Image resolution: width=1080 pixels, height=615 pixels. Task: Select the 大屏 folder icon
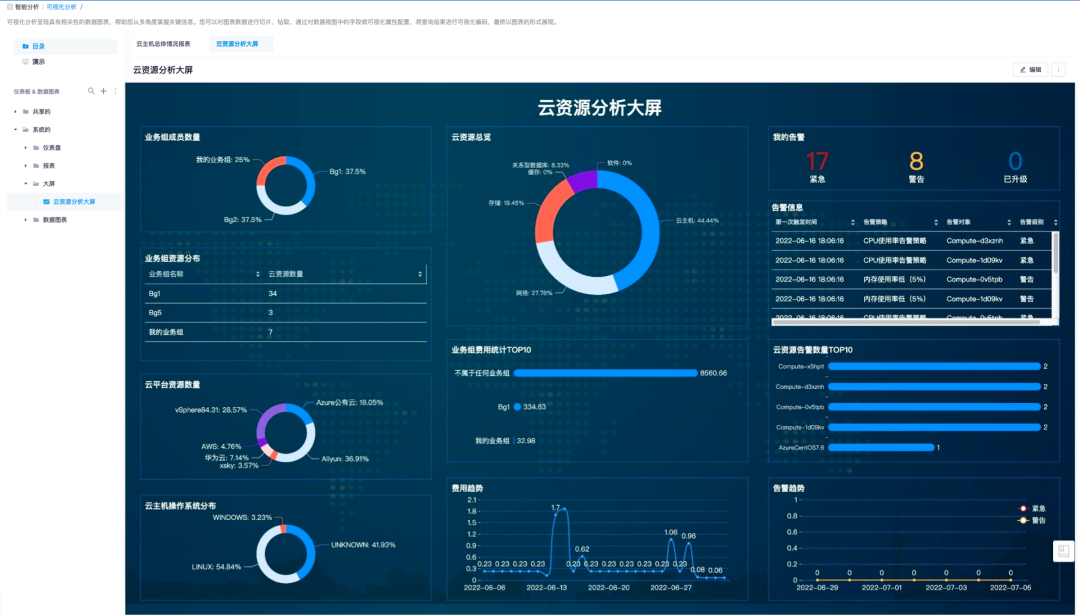(x=36, y=184)
